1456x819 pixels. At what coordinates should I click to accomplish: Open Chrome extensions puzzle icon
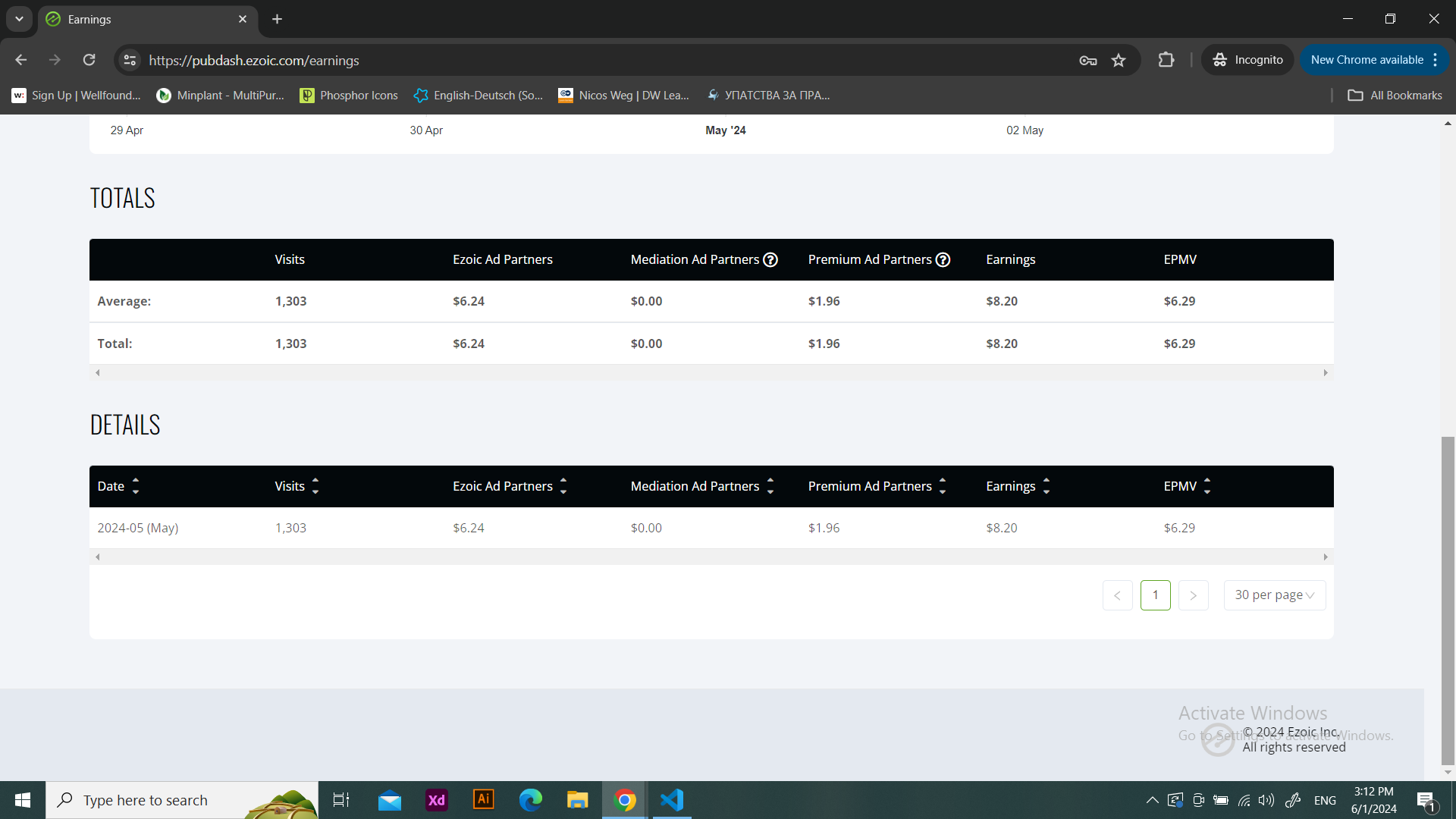click(x=1166, y=60)
